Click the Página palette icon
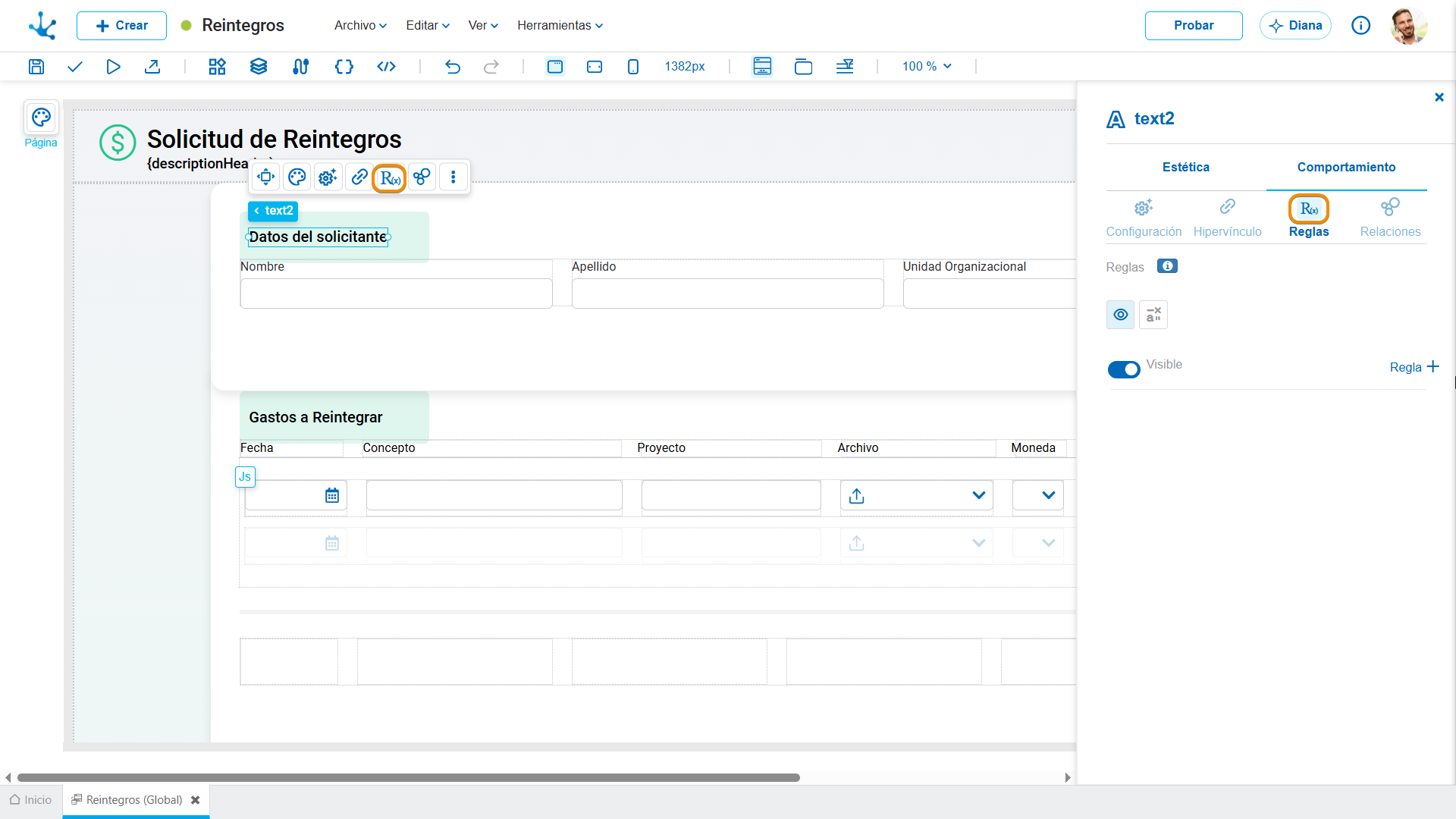The height and width of the screenshot is (819, 1456). point(41,118)
